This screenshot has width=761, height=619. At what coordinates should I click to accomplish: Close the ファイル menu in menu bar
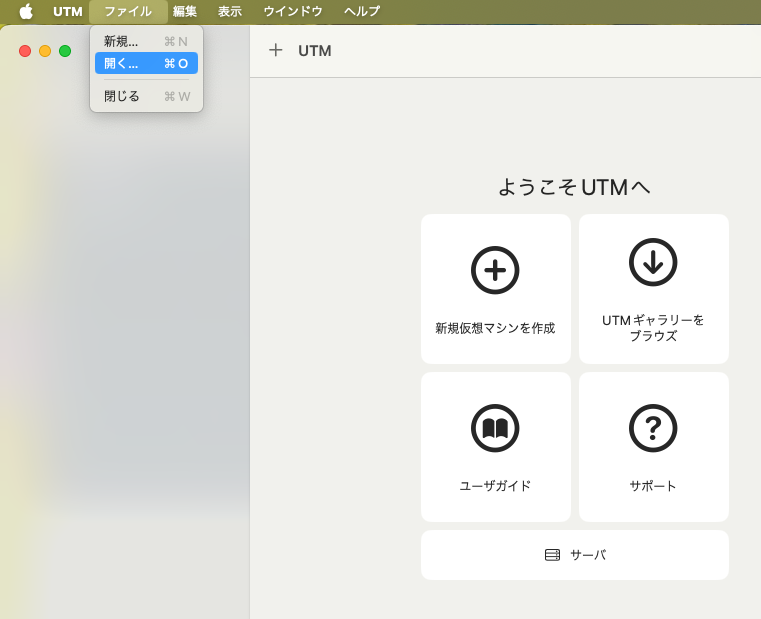(128, 11)
